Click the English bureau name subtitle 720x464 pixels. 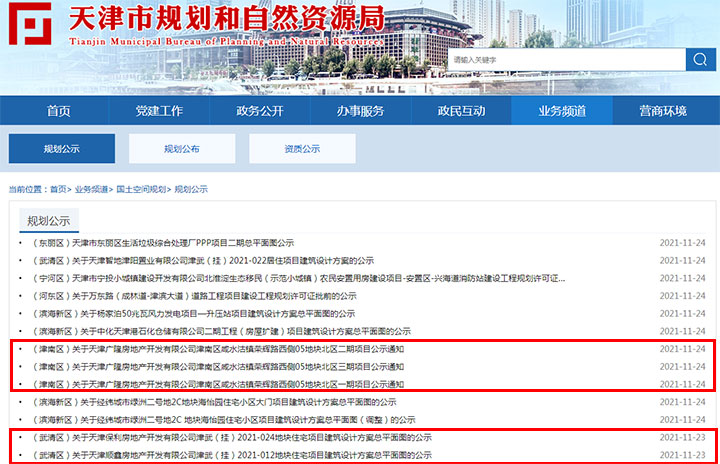tap(226, 41)
